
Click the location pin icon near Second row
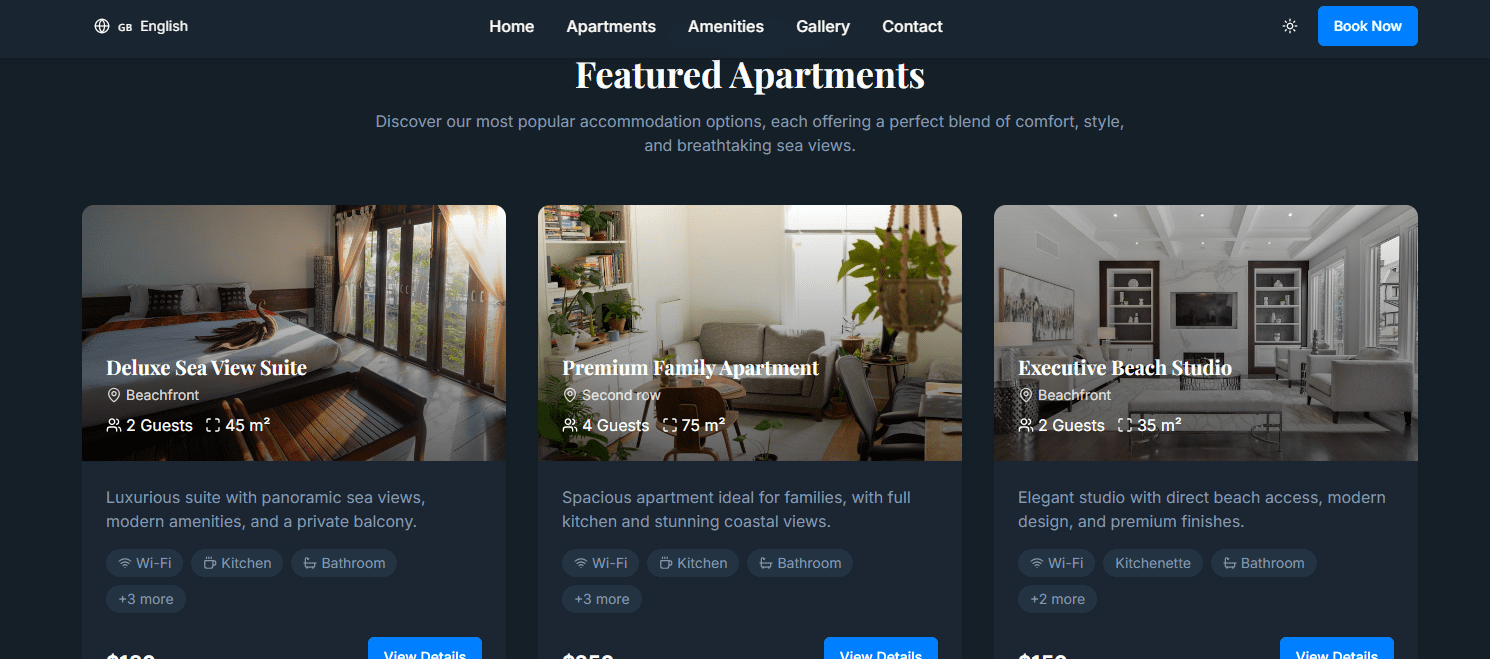[x=570, y=395]
